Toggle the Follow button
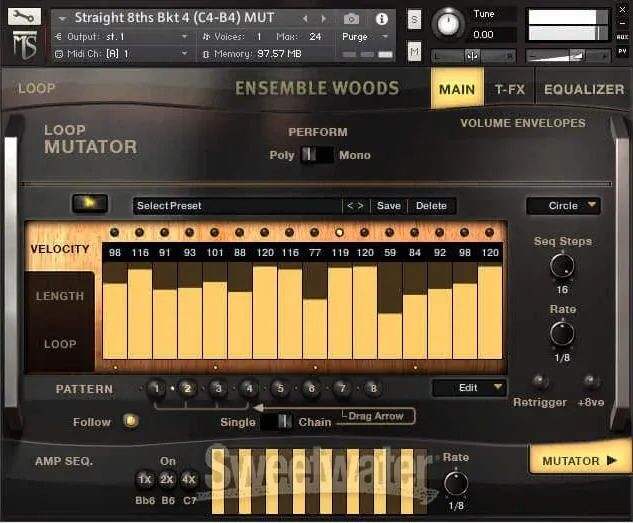 130,421
